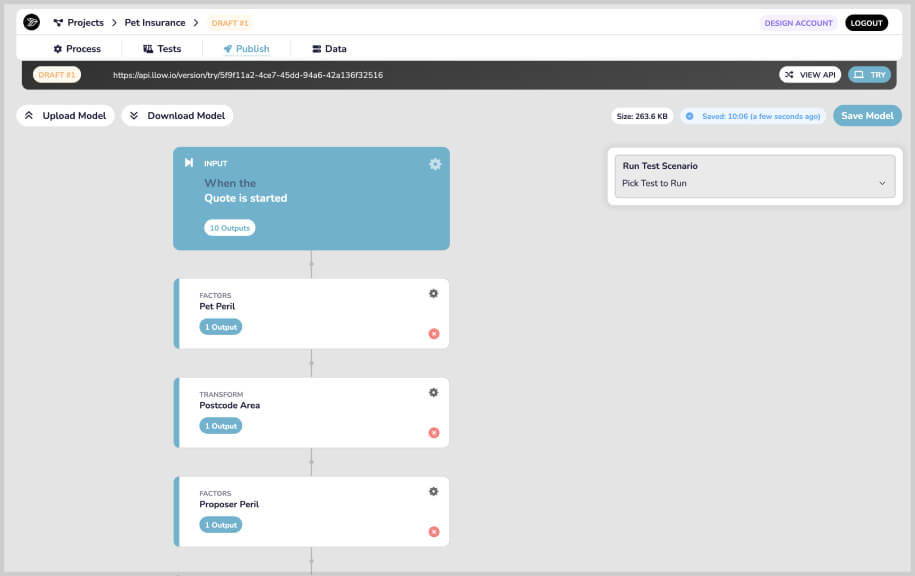Save the model with Save Model
The image size is (915, 576).
click(867, 116)
